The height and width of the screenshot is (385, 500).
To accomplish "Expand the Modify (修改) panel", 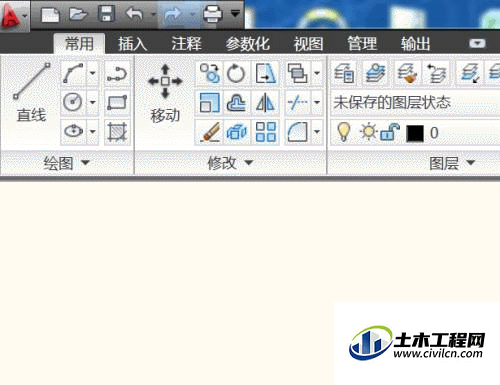I will point(231,163).
